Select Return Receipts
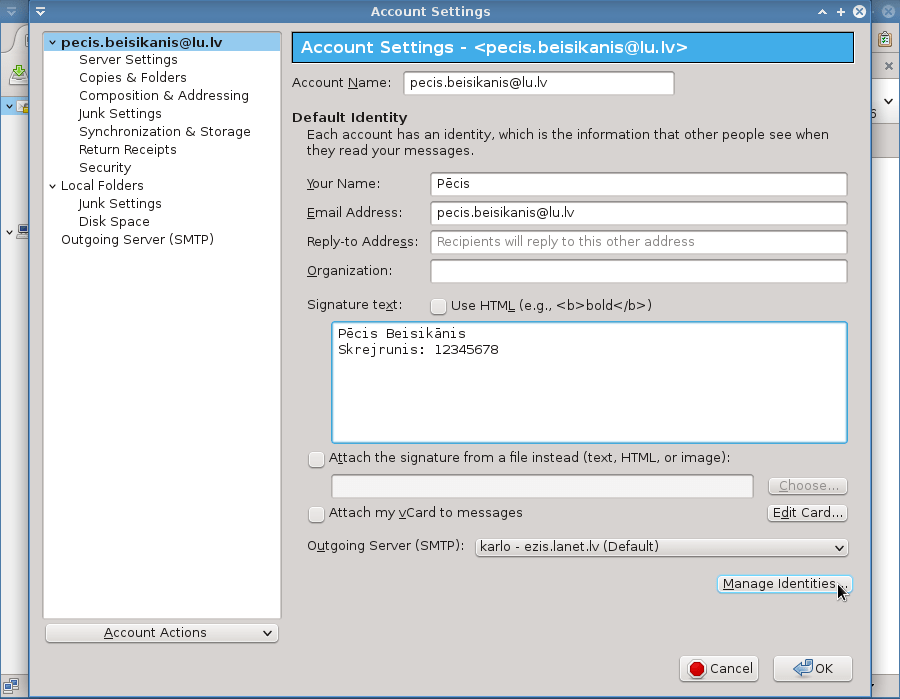900x699 pixels. 127,150
